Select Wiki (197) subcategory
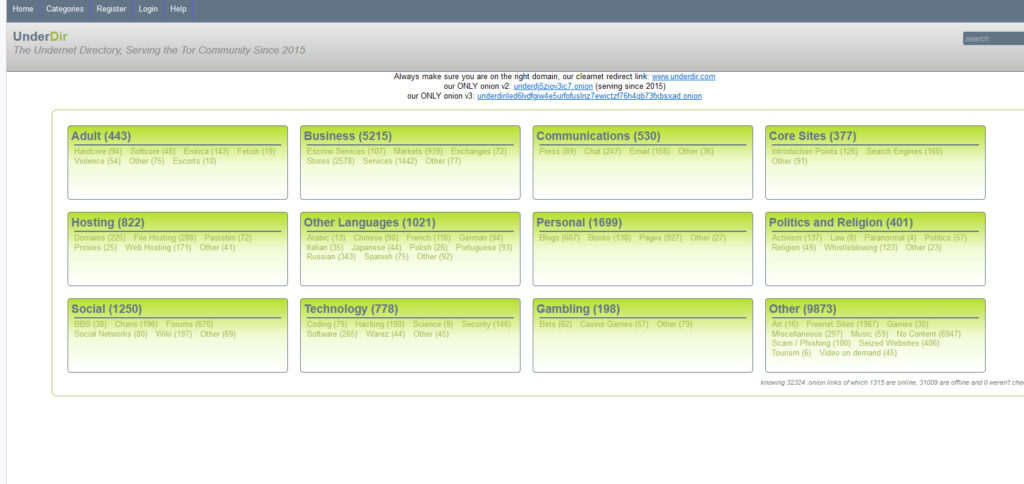Viewport: 1024px width, 484px height. [x=174, y=334]
